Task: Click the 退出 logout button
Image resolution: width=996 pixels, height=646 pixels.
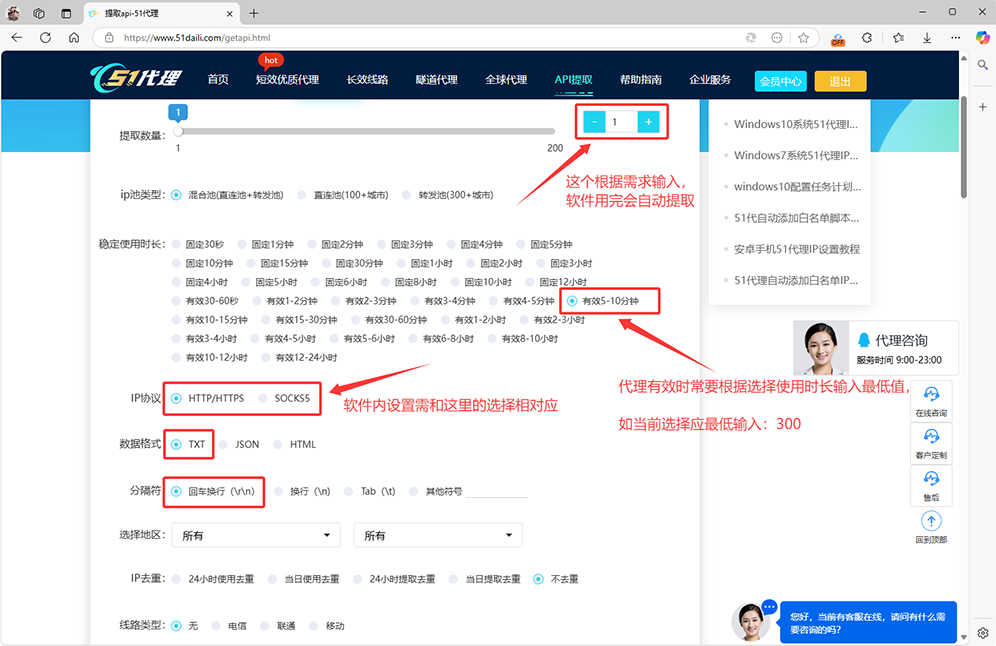Action: coord(840,81)
